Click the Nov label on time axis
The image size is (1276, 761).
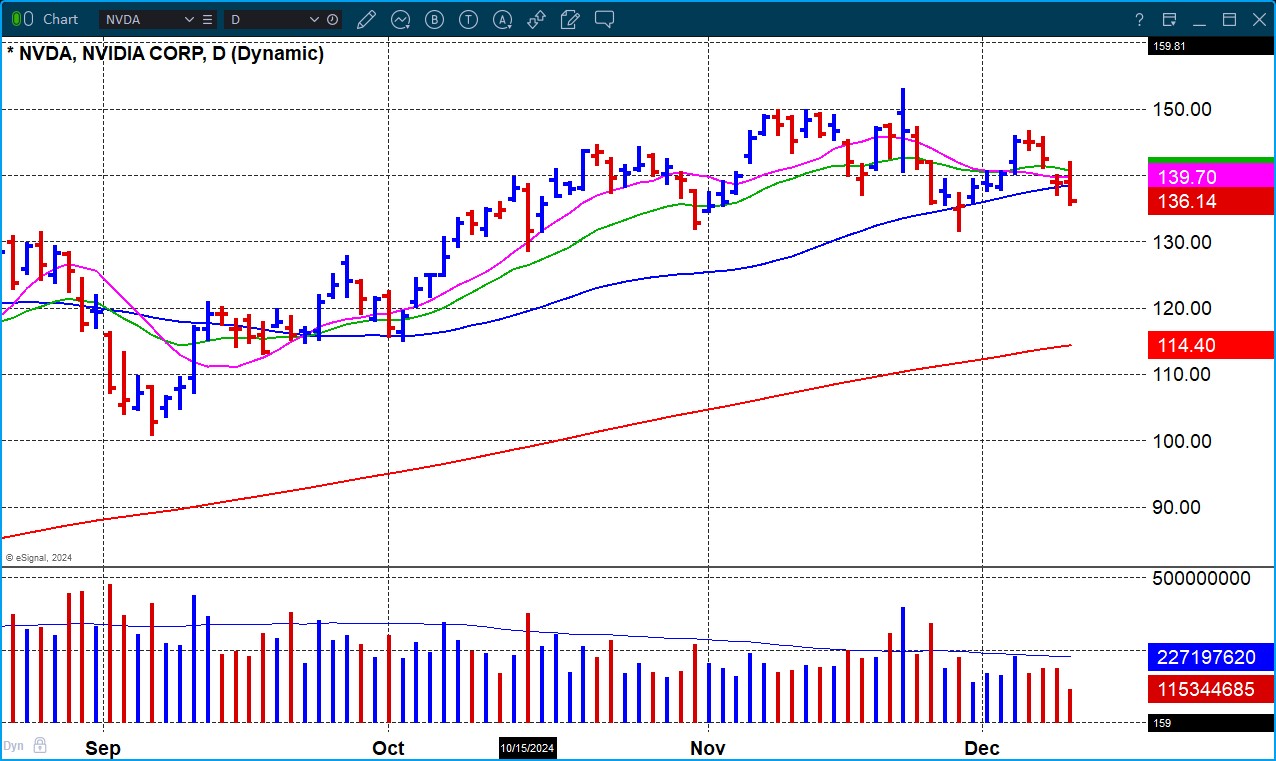[x=707, y=748]
